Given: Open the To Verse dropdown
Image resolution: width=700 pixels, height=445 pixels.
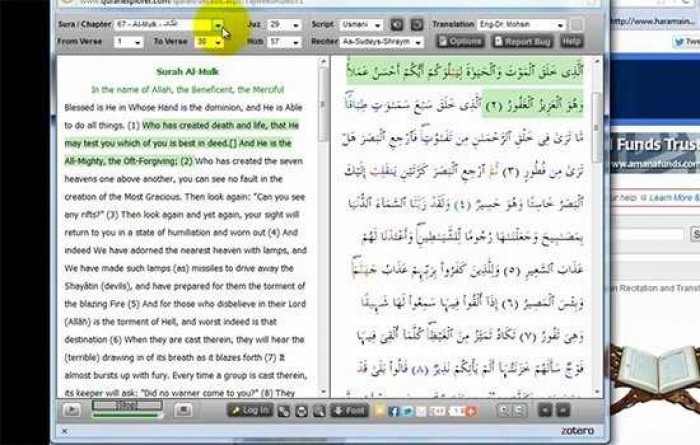Looking at the screenshot, I should click(x=209, y=42).
